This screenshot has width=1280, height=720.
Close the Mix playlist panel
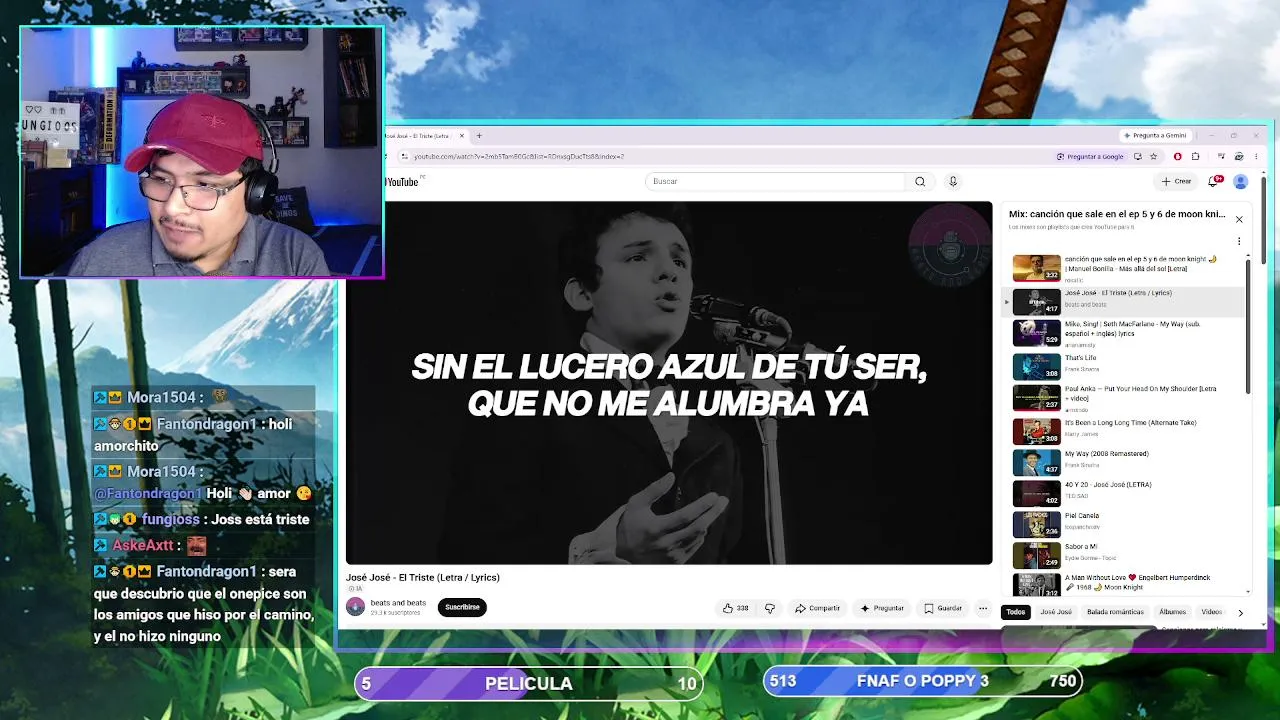[1239, 219]
